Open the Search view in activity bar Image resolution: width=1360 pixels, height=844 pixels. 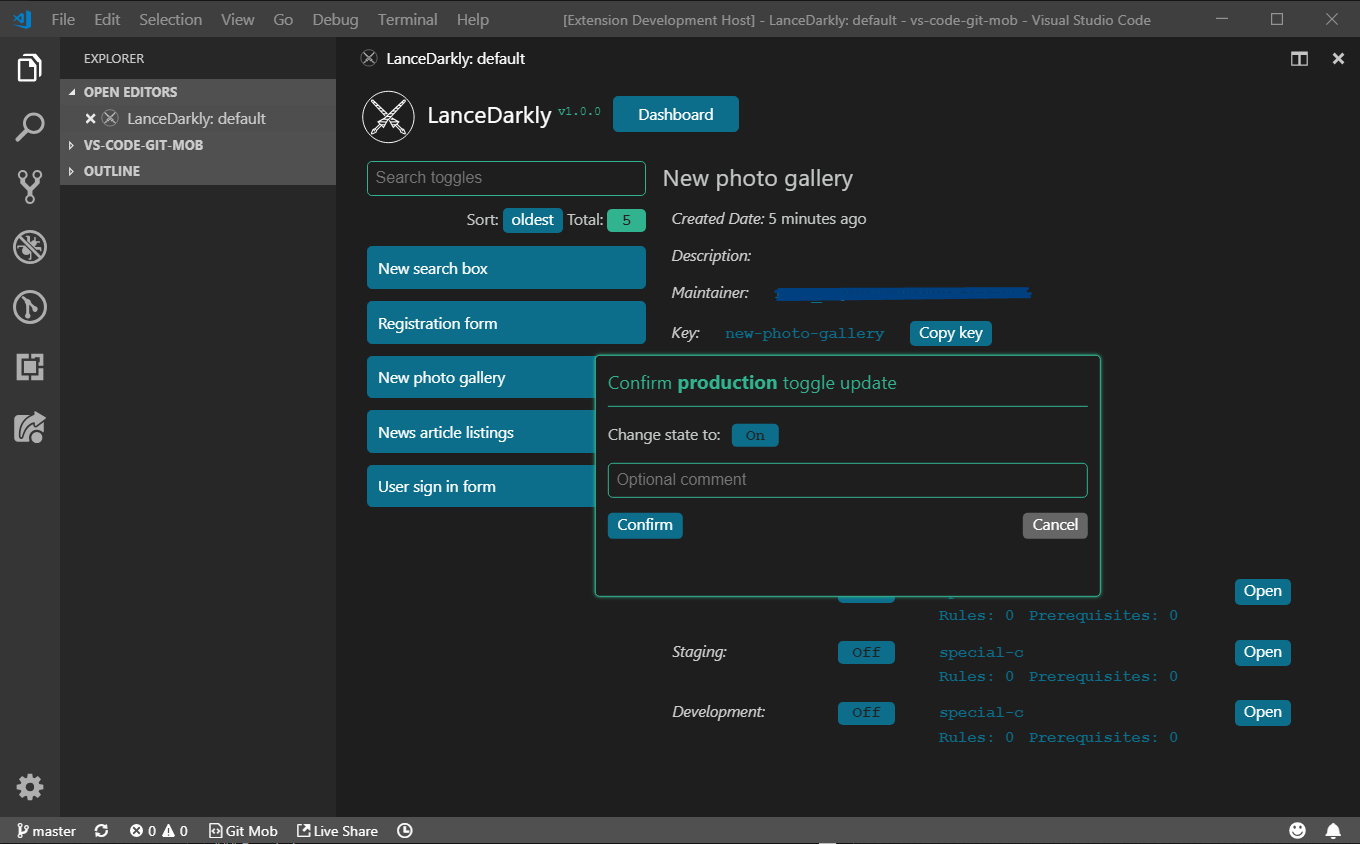pos(30,127)
